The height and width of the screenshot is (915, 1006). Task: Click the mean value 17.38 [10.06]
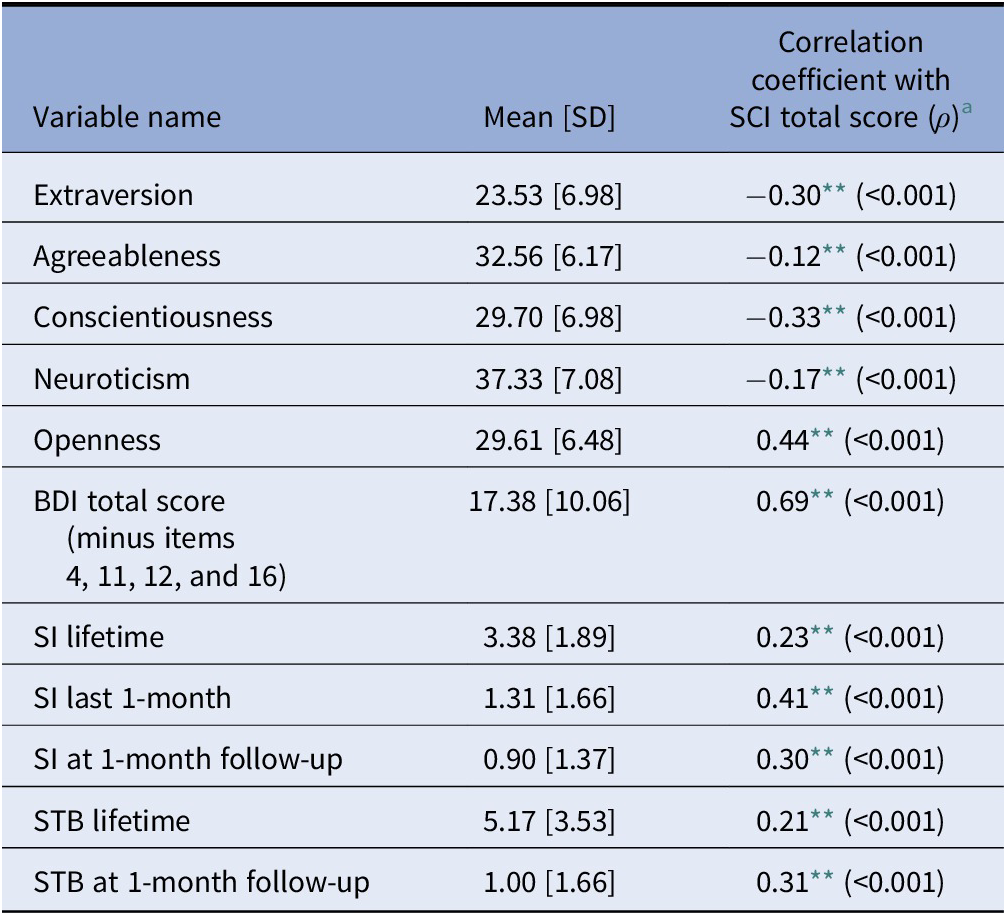[549, 501]
